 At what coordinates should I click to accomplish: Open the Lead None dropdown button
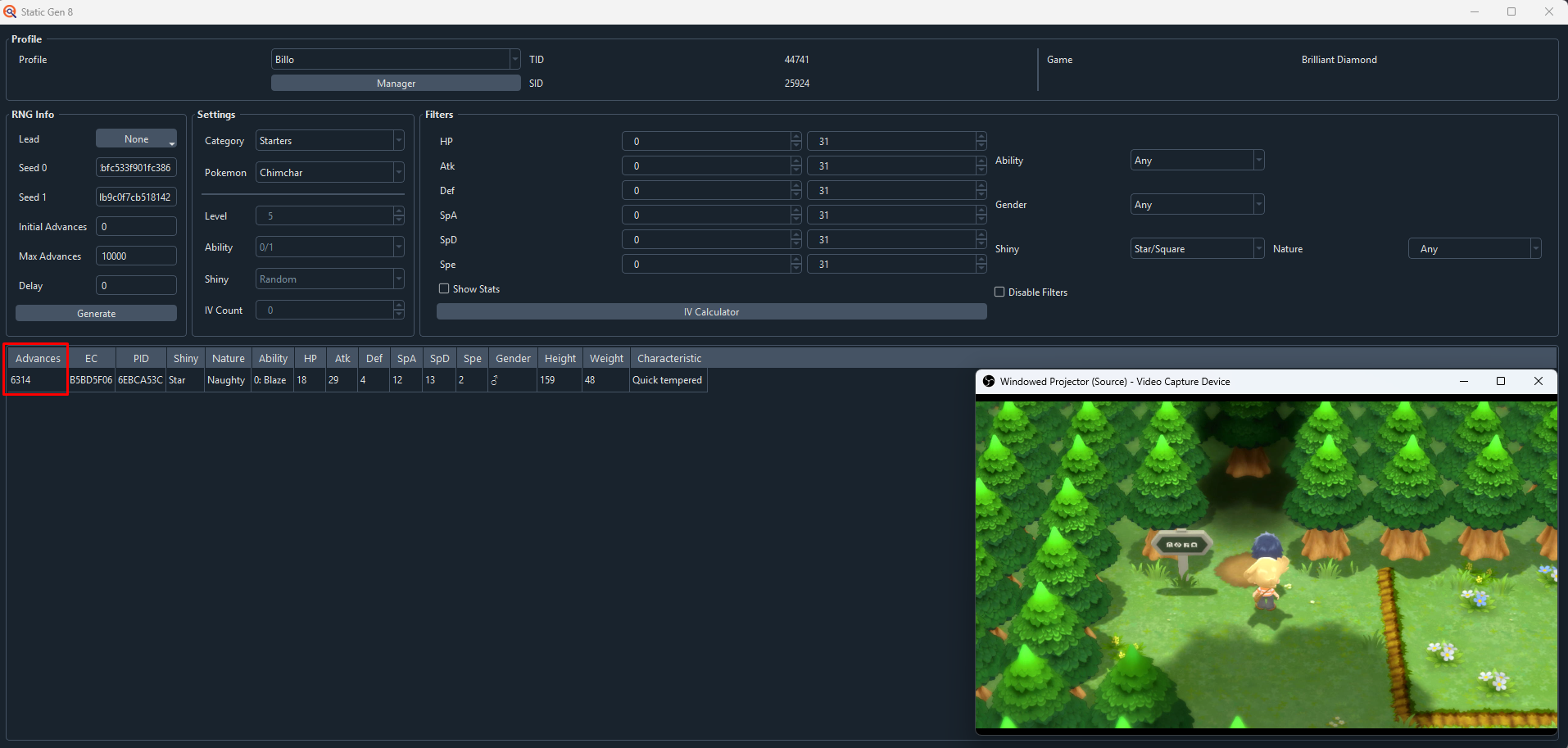136,138
